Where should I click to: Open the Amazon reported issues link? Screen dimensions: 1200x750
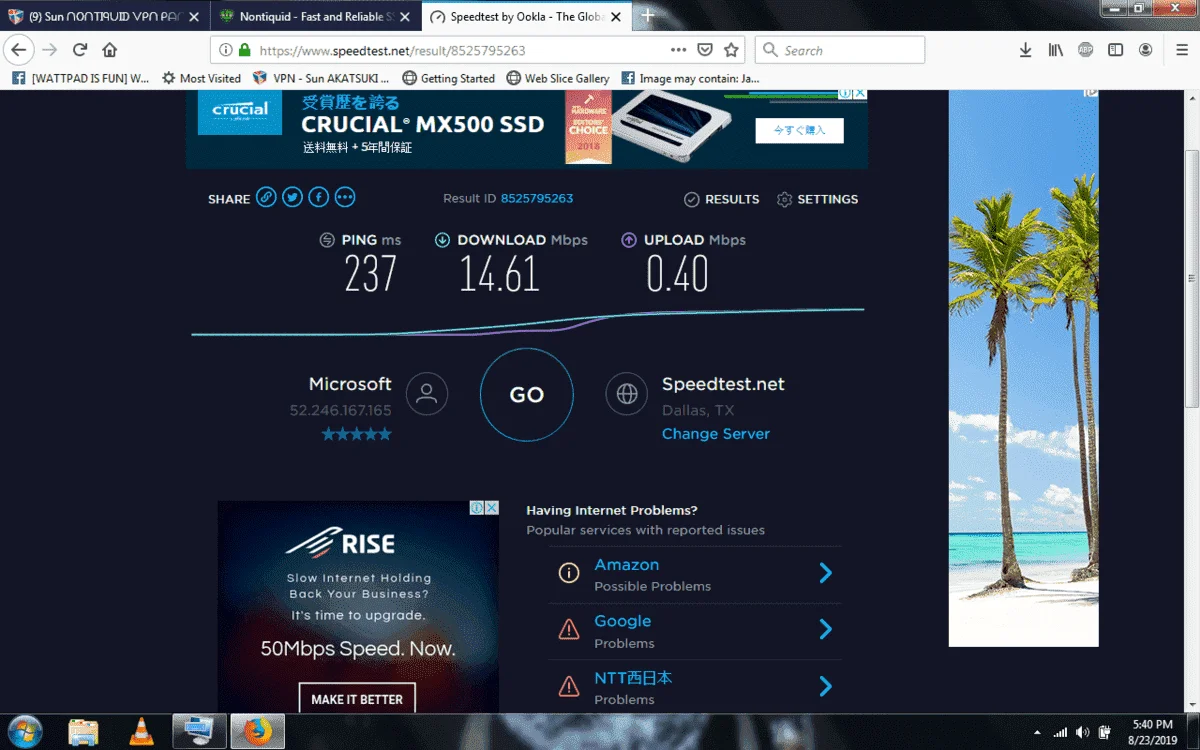click(x=627, y=565)
